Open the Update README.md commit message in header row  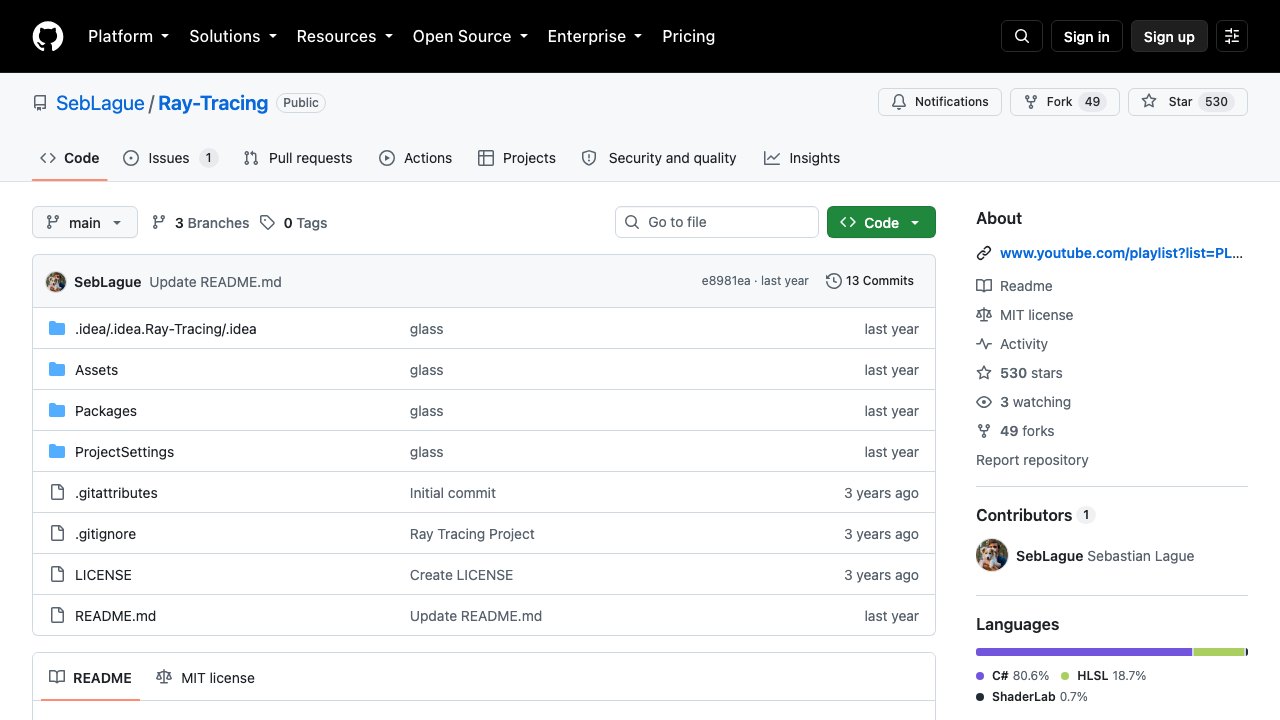click(216, 282)
